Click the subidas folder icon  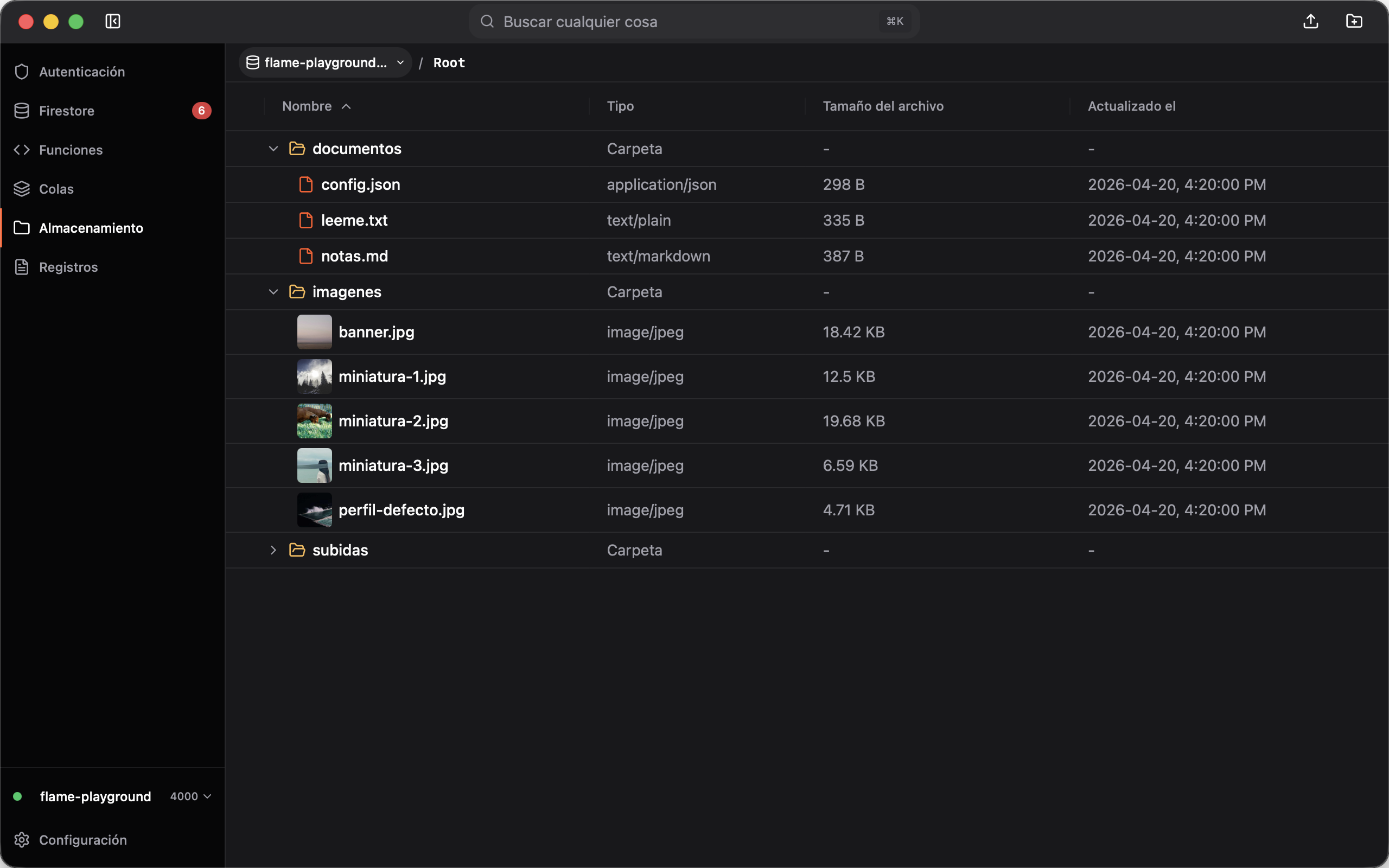point(297,550)
